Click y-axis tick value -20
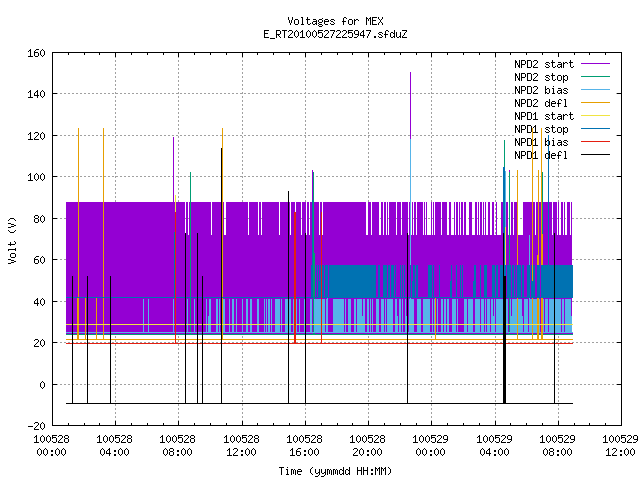The width and height of the screenshot is (640, 480). (x=36, y=426)
